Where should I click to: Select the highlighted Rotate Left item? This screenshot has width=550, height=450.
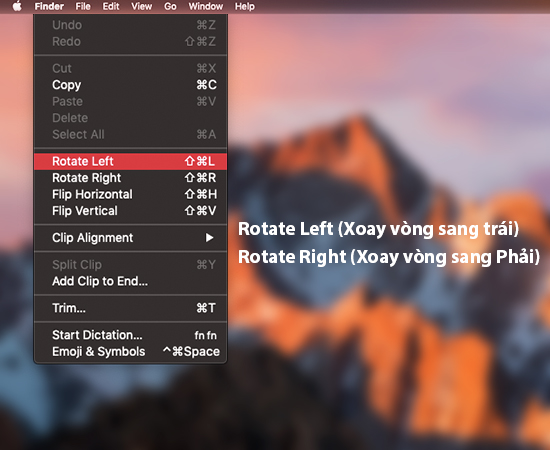(x=130, y=161)
